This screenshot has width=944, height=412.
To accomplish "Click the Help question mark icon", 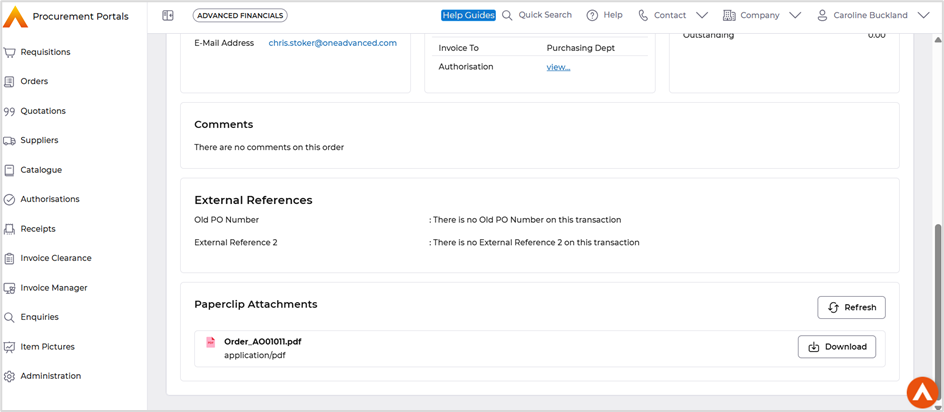I will tap(592, 16).
